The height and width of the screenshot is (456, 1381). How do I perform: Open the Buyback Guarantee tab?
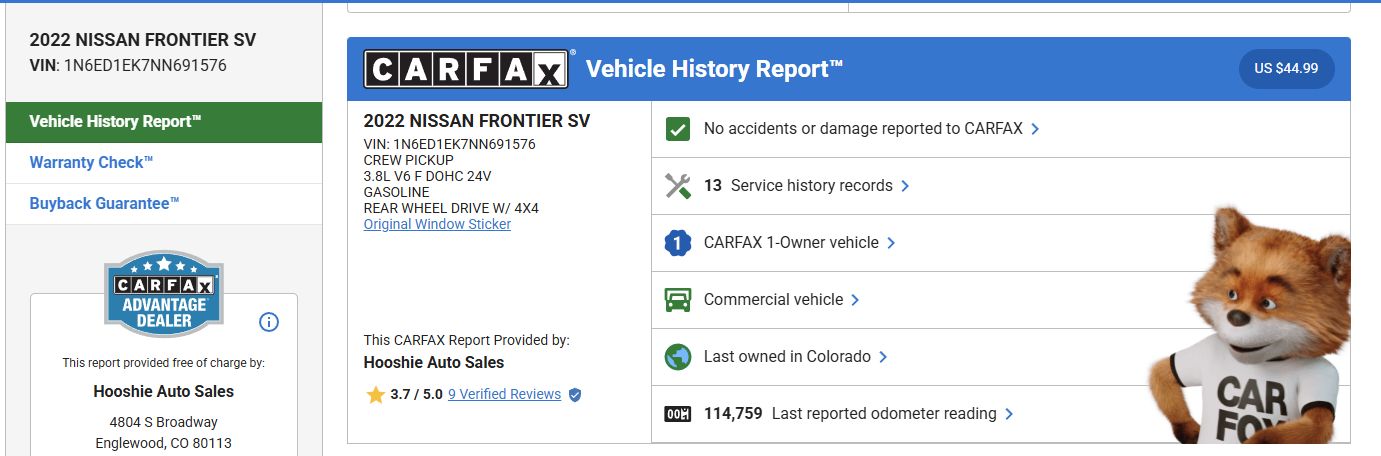pos(104,204)
